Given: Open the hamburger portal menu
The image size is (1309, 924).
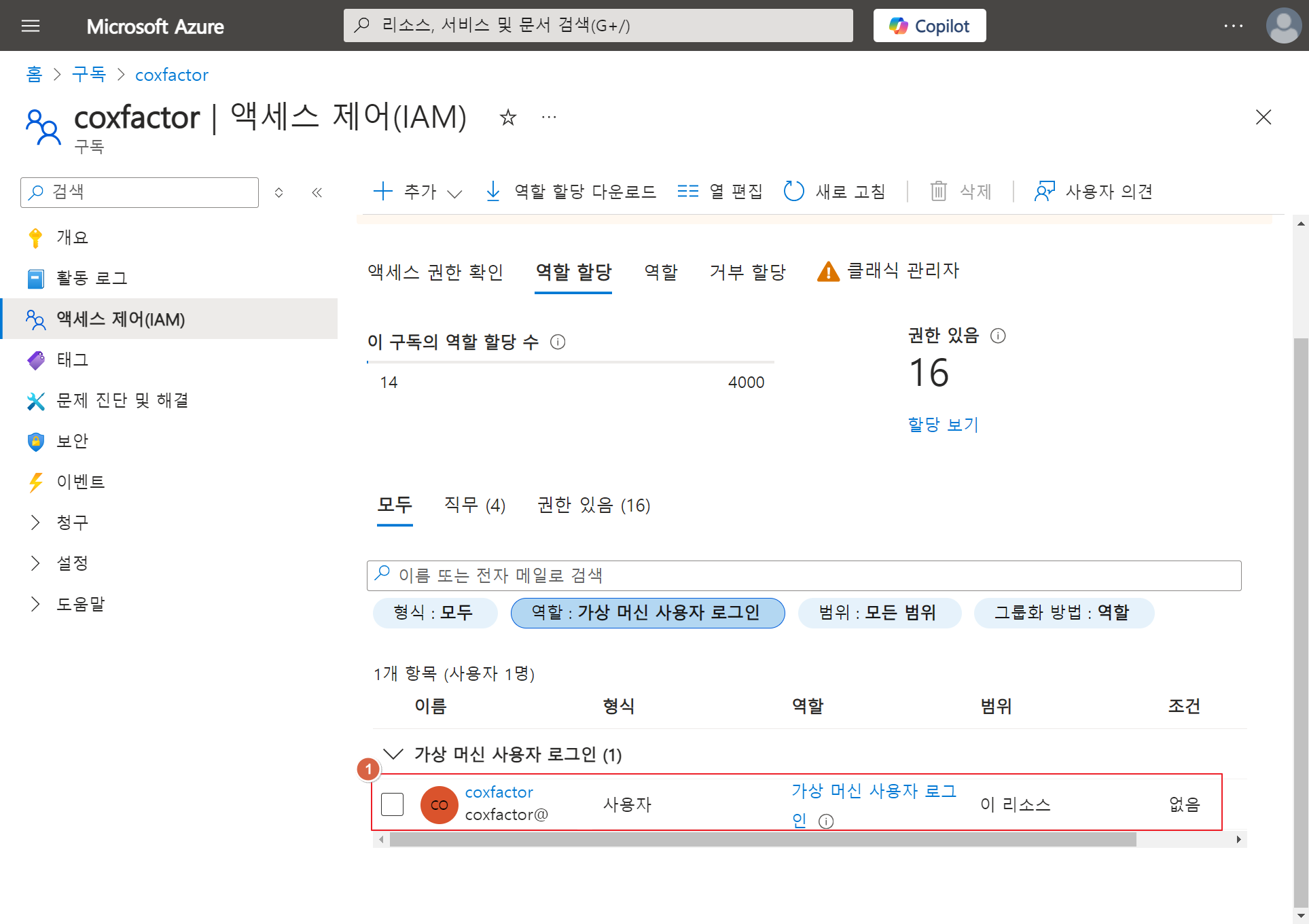Looking at the screenshot, I should tap(31, 26).
